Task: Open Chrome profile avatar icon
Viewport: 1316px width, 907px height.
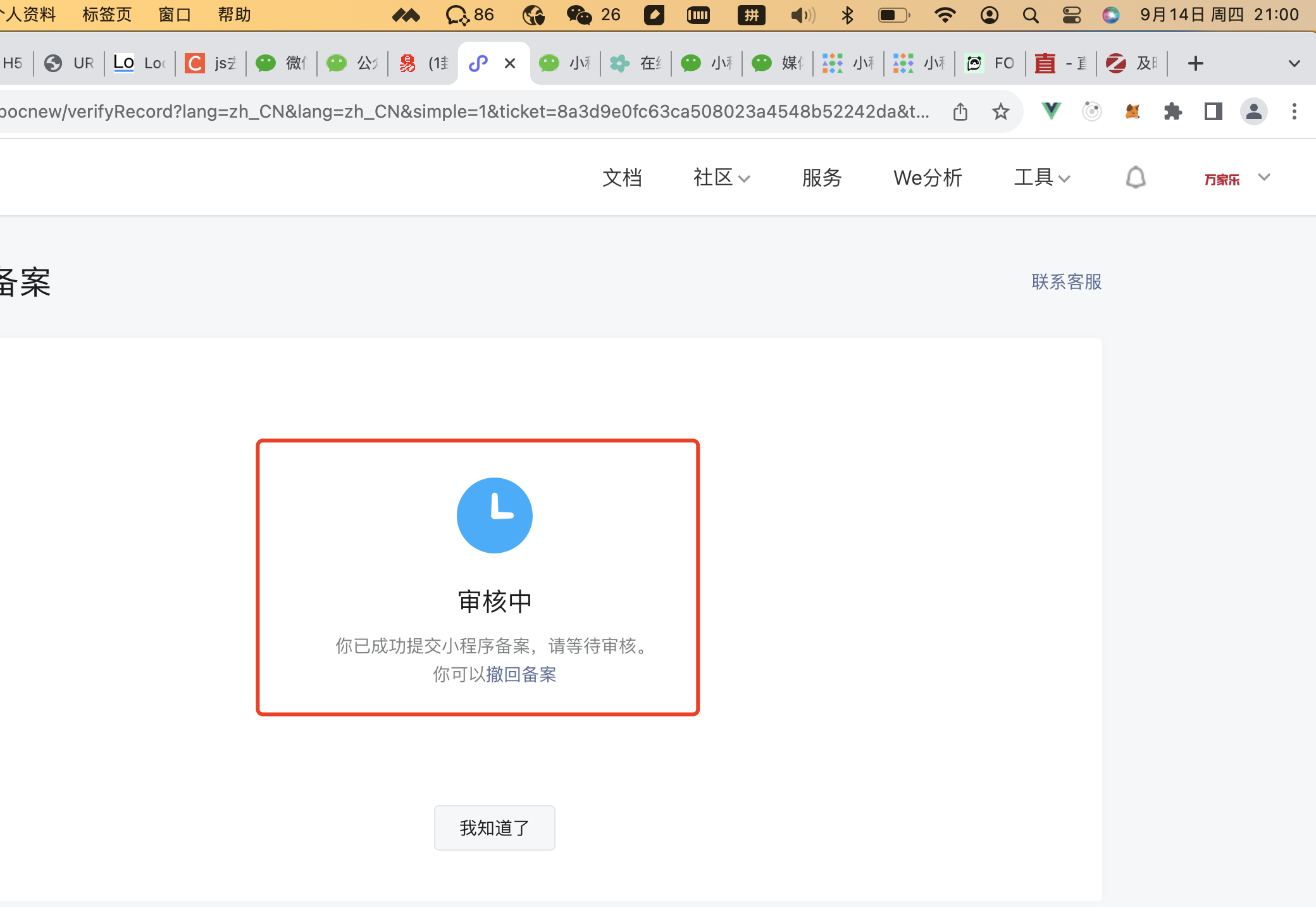Action: coord(1253,112)
